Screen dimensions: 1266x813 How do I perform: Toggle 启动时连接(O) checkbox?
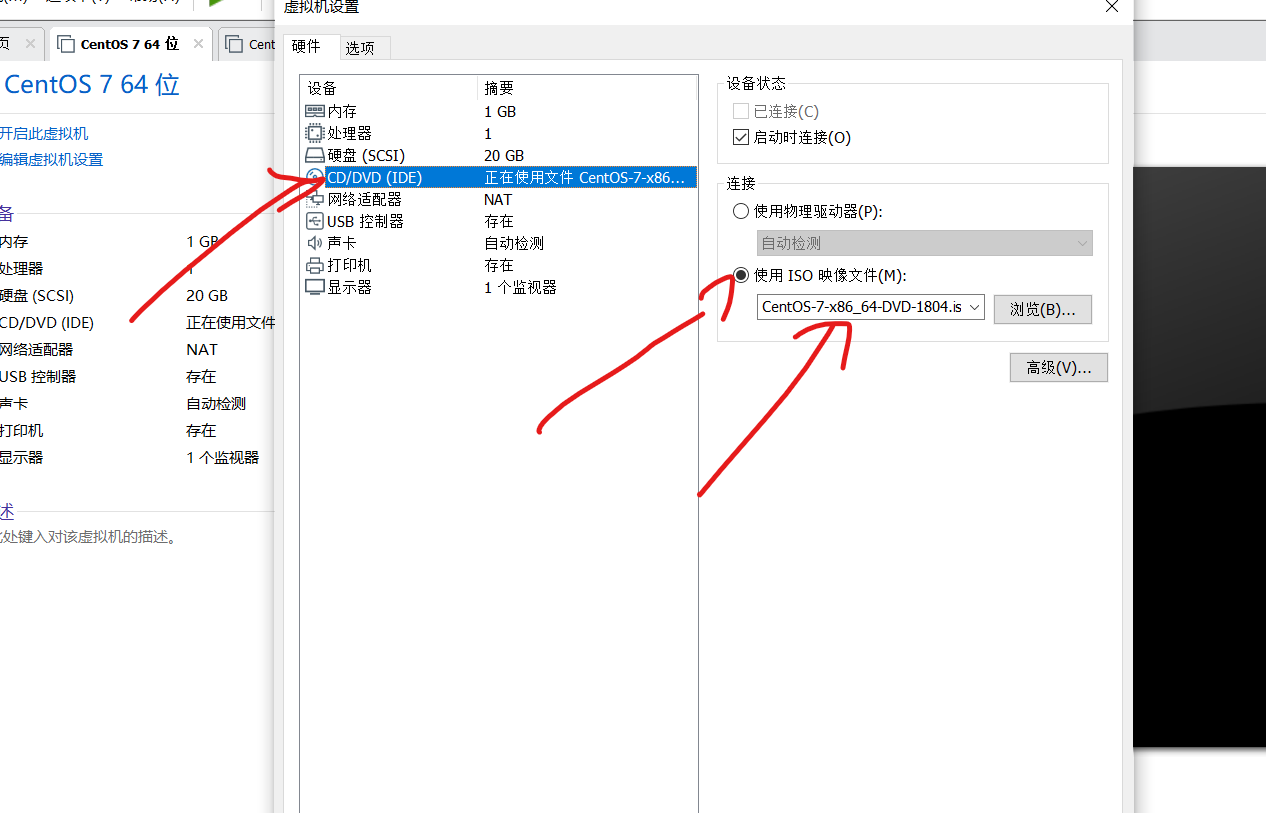(x=741, y=137)
